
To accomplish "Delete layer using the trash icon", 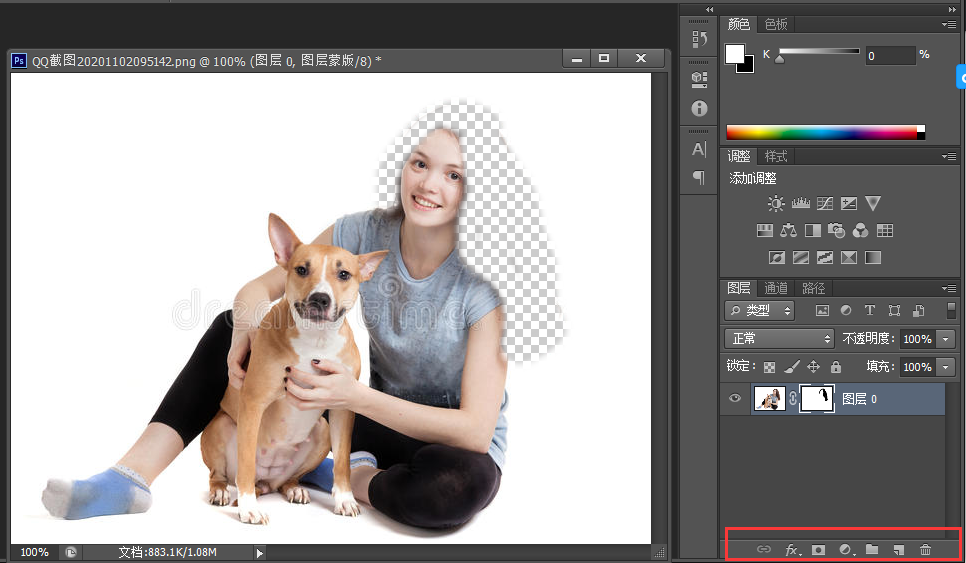I will coord(925,549).
